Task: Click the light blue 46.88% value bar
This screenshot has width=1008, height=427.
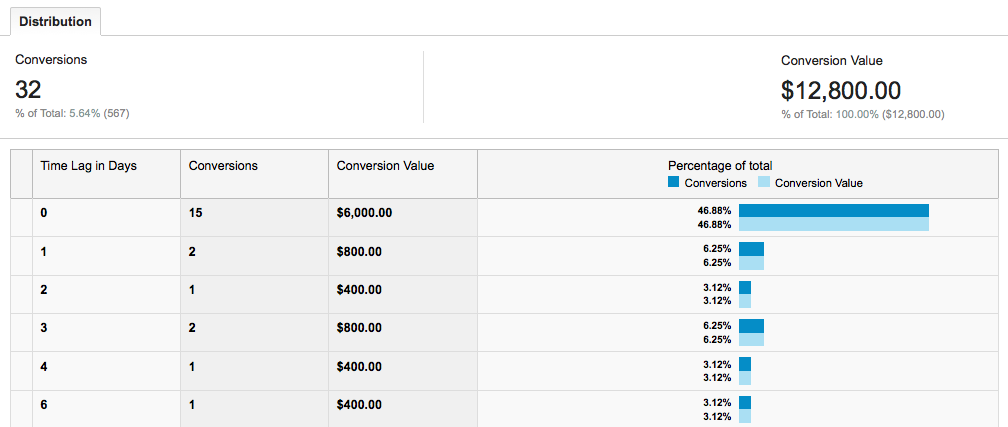Action: tap(833, 224)
